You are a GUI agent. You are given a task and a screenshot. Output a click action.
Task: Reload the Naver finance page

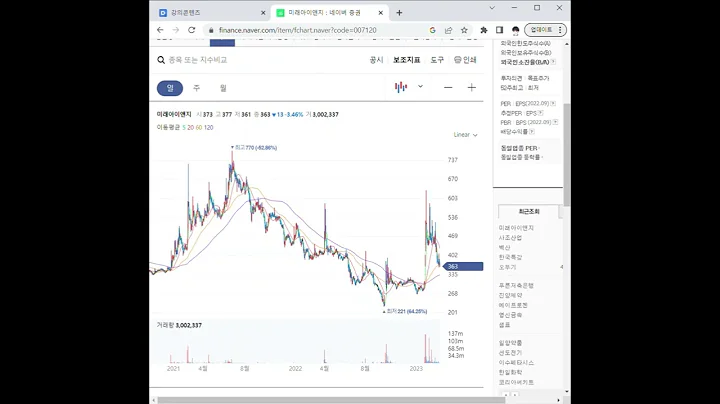tap(192, 30)
